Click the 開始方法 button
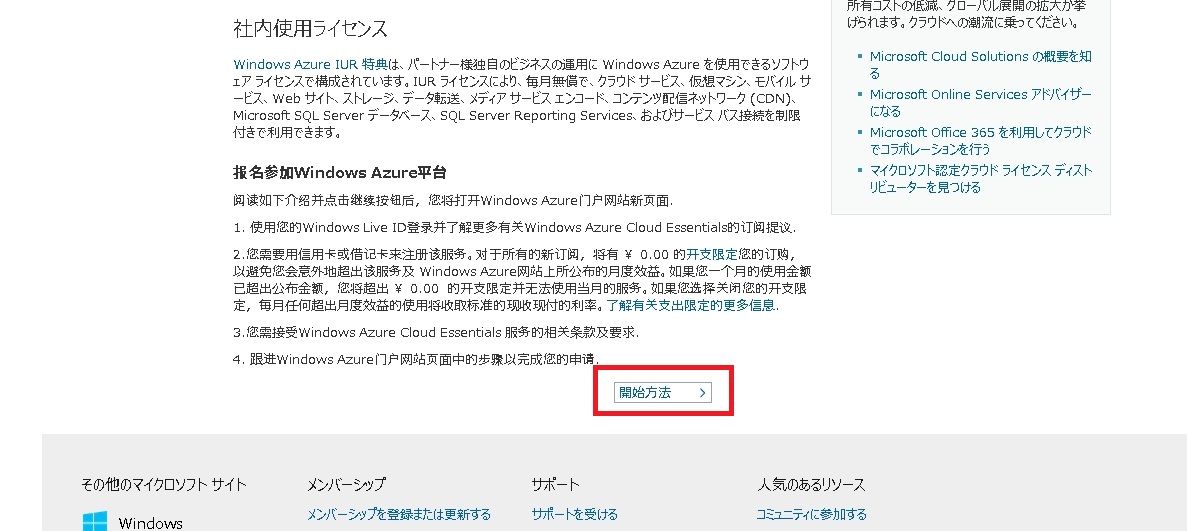The image size is (1187, 531). pos(662,392)
